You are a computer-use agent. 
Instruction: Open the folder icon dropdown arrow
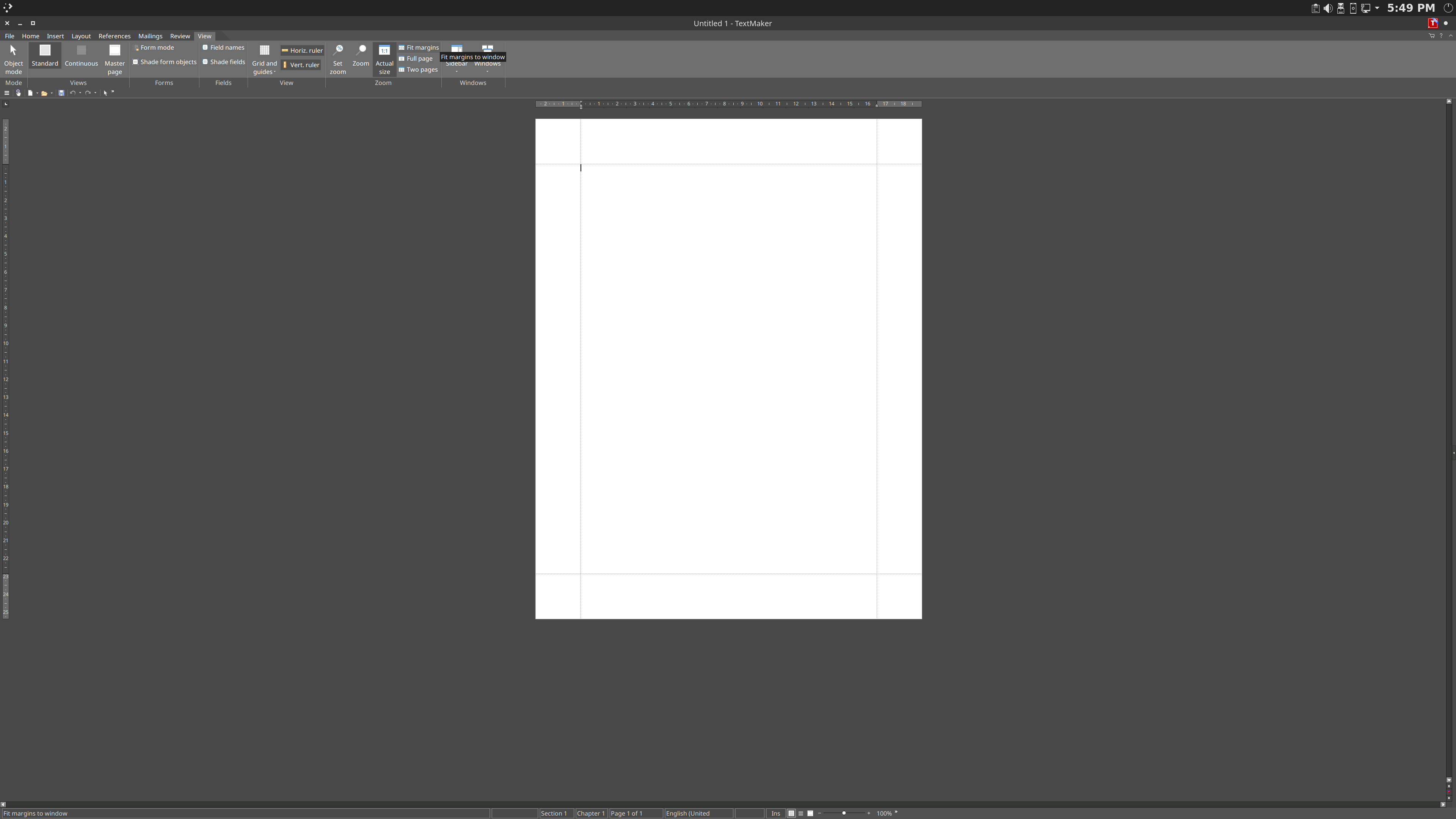click(x=52, y=93)
